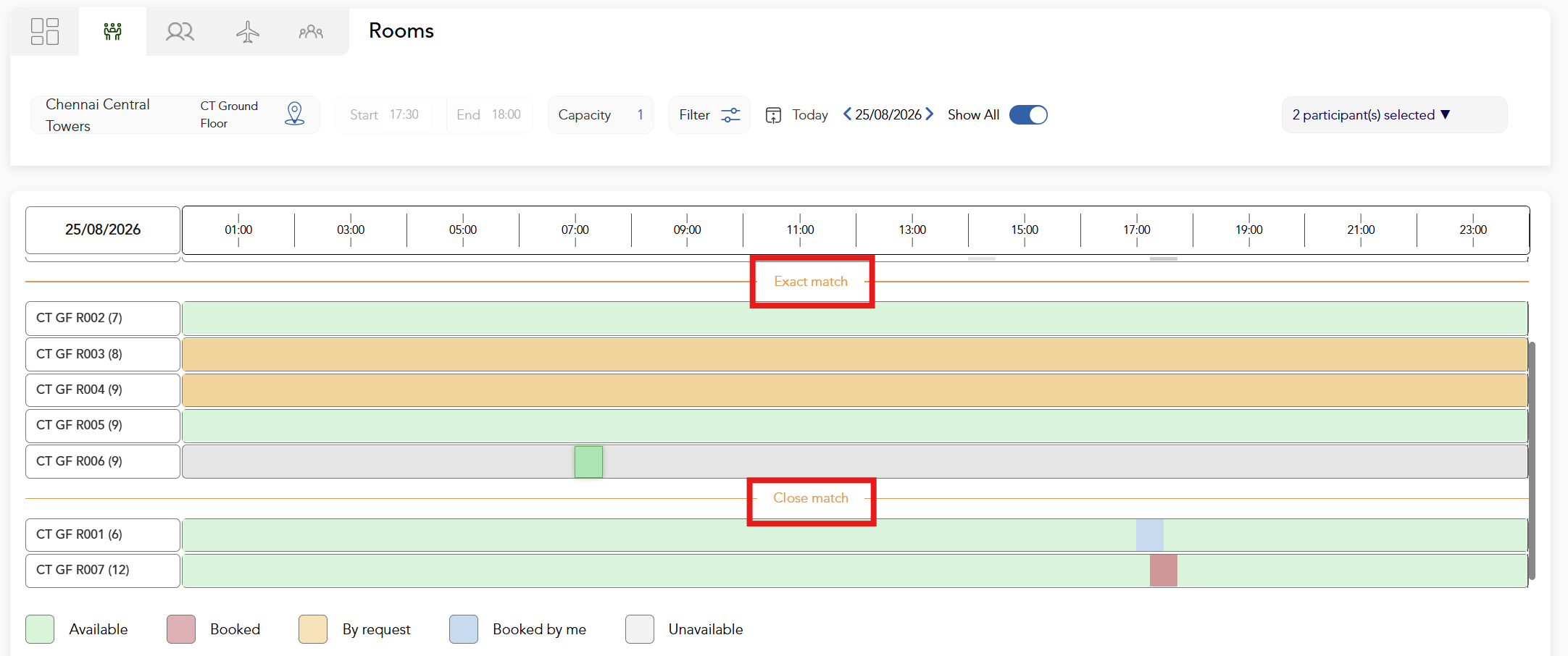Go to next date arrow

(929, 114)
